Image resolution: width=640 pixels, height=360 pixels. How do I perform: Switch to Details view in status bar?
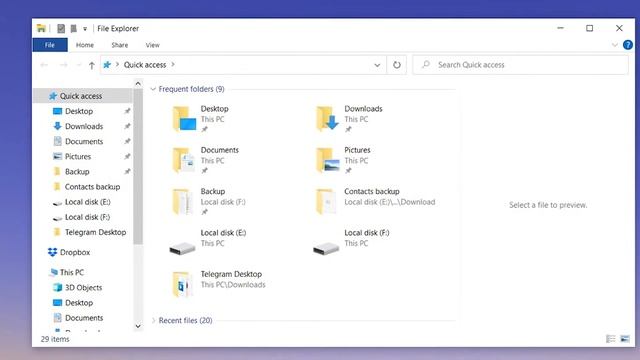point(611,339)
